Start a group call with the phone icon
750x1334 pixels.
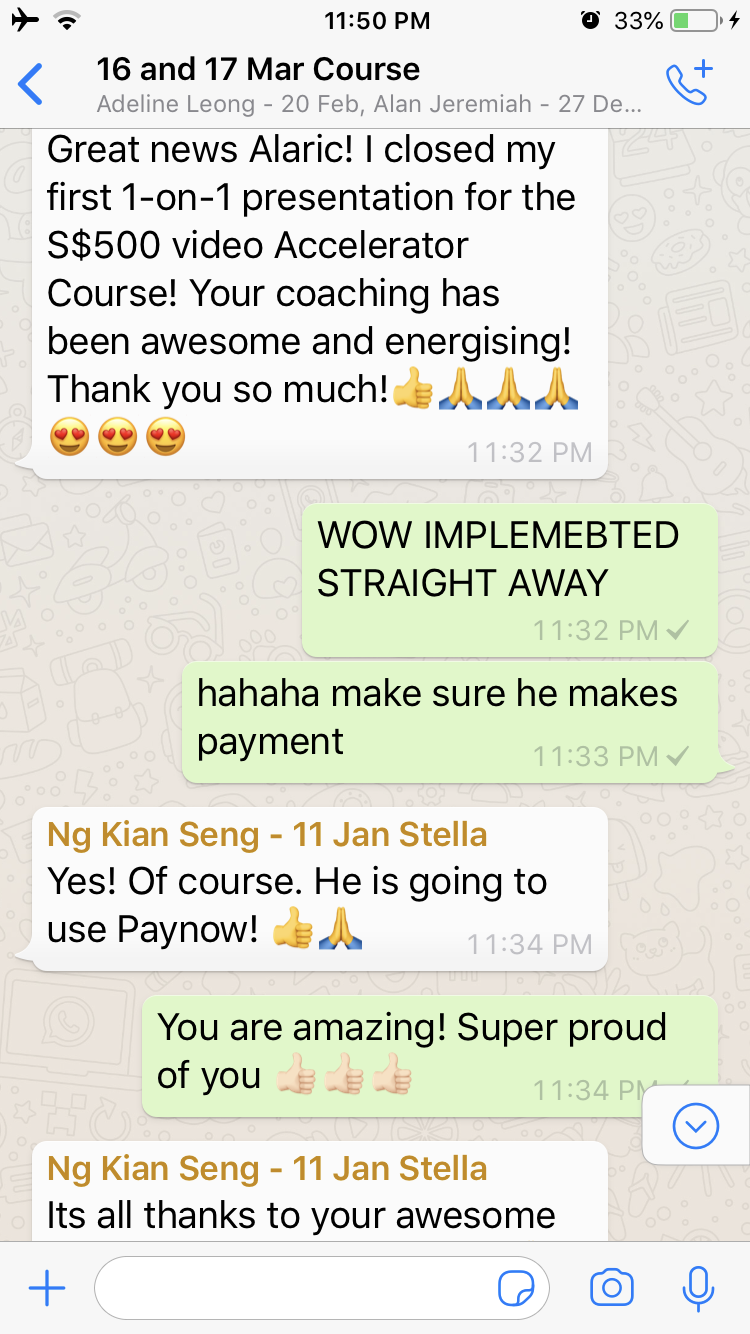(x=689, y=83)
